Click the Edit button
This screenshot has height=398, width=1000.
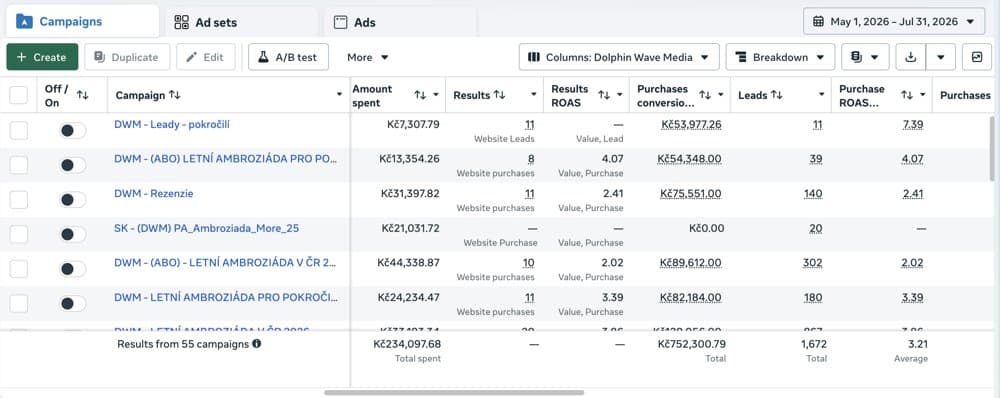coord(205,57)
